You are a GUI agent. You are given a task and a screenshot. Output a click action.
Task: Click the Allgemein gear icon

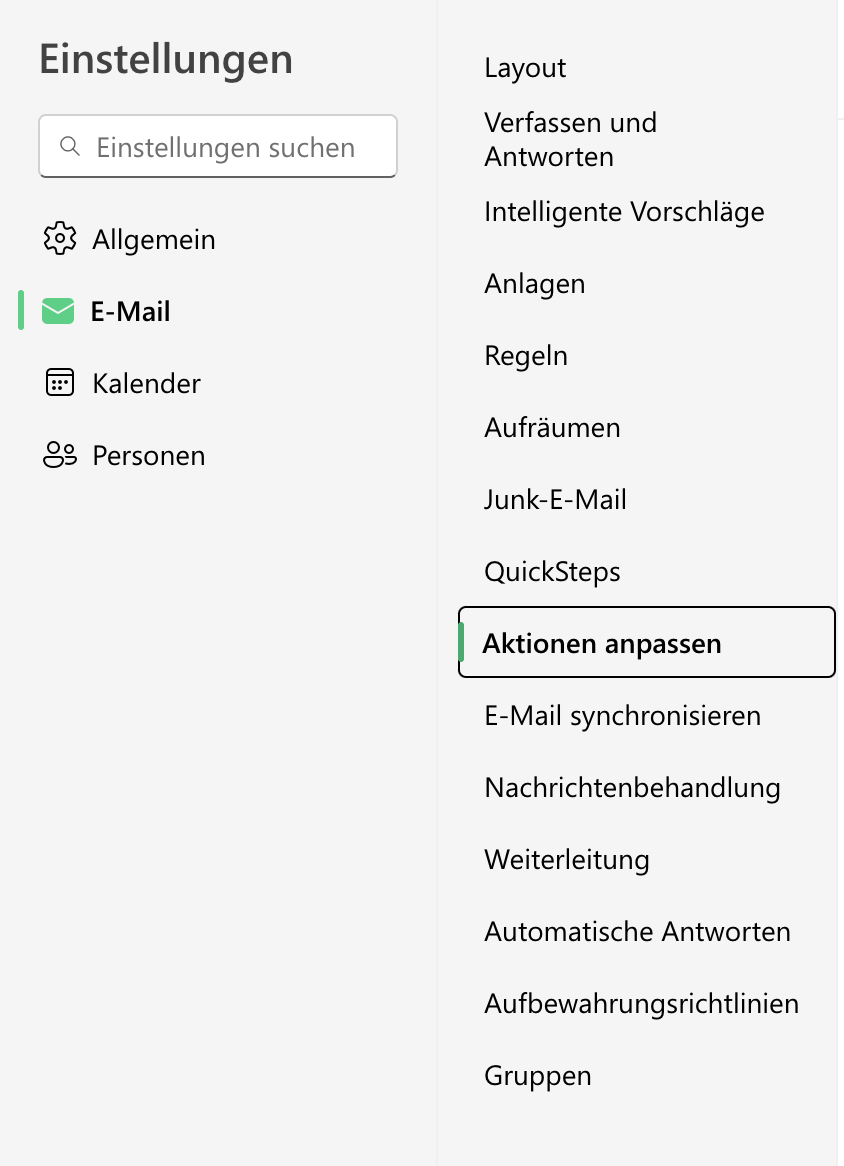click(60, 240)
